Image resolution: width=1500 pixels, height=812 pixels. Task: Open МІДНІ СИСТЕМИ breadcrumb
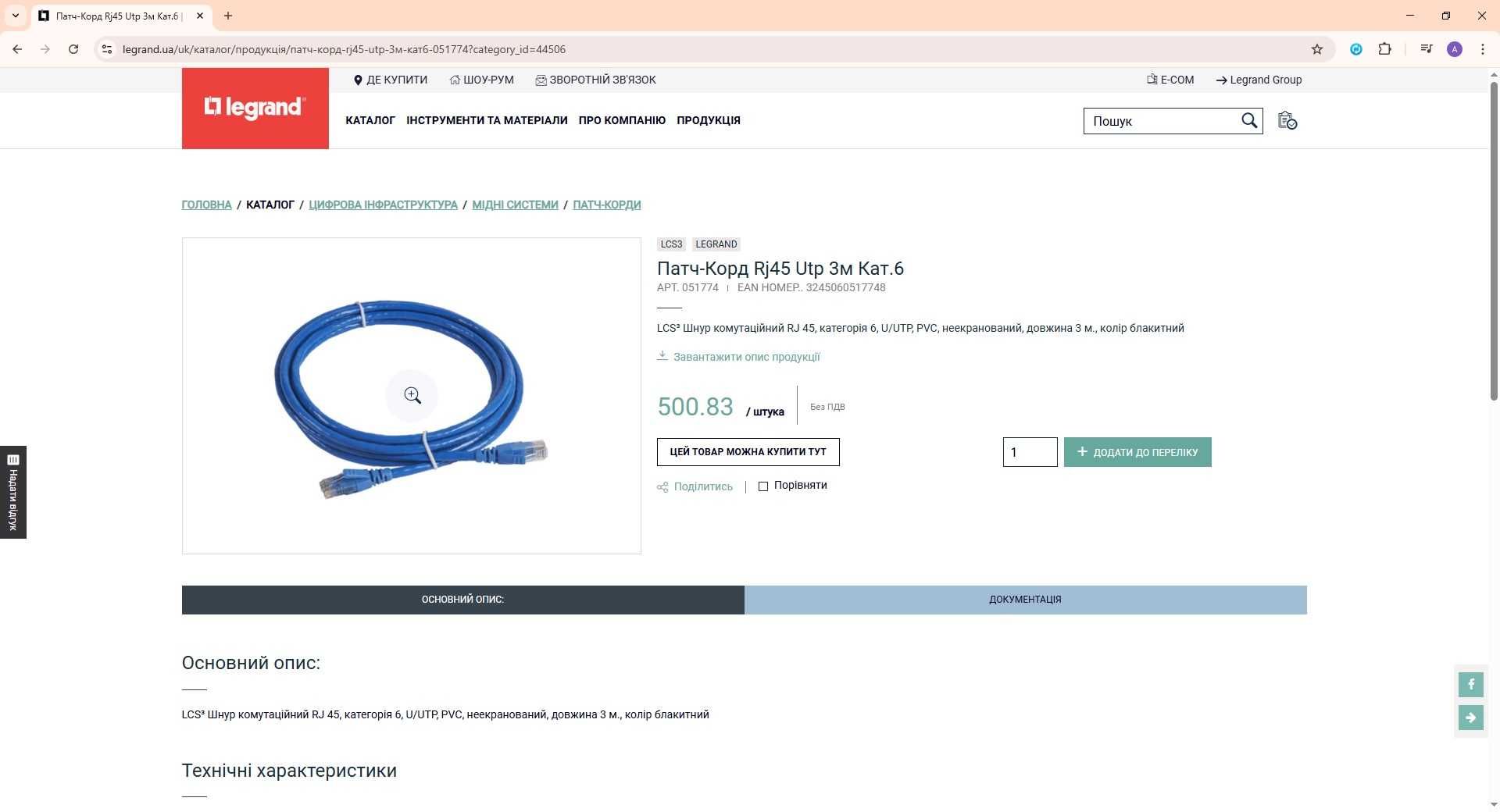(515, 205)
